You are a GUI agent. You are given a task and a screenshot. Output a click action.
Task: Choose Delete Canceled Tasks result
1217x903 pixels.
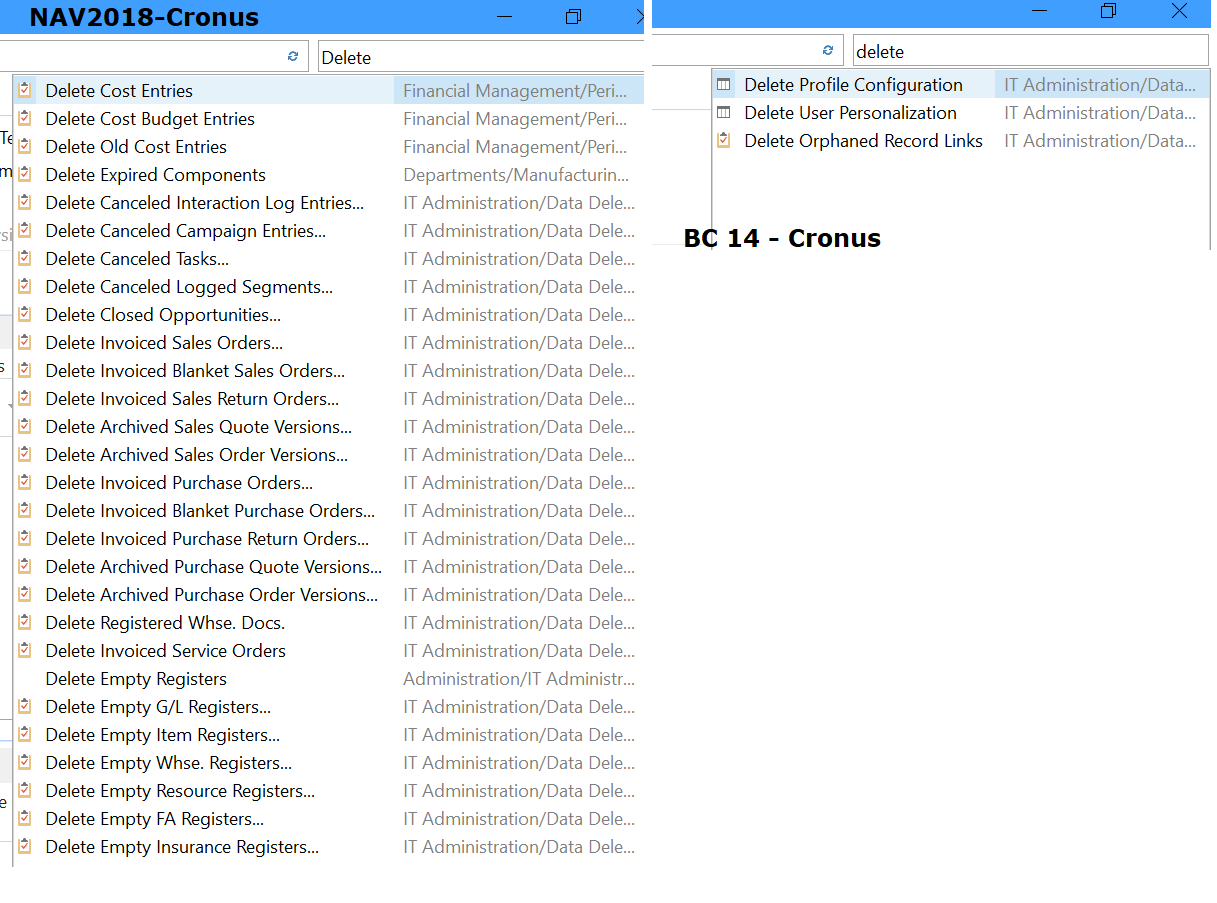[328, 258]
